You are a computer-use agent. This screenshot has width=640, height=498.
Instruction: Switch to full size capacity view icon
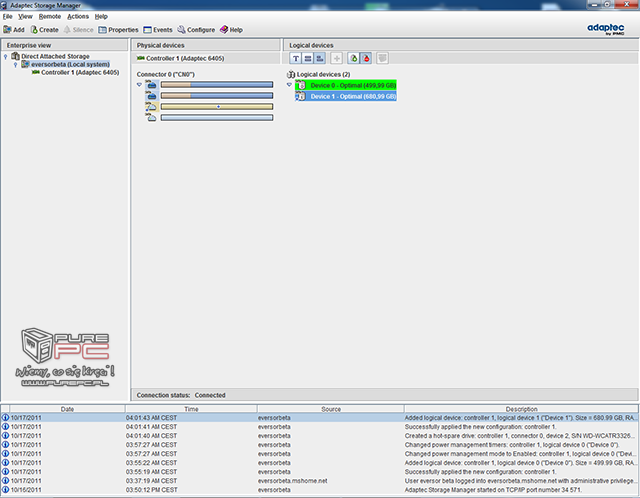(308, 58)
